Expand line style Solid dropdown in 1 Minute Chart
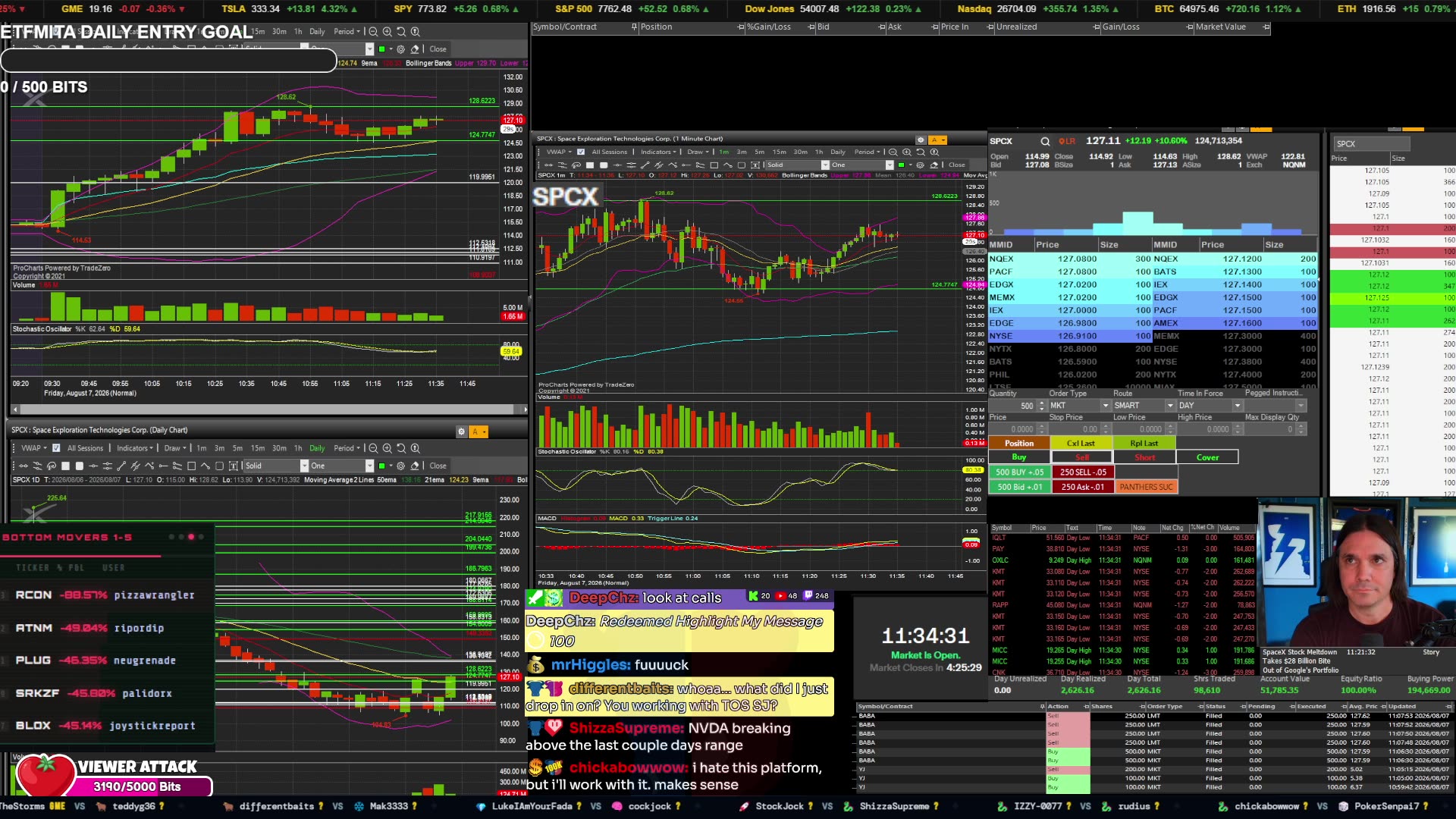The image size is (1456, 819). point(825,165)
